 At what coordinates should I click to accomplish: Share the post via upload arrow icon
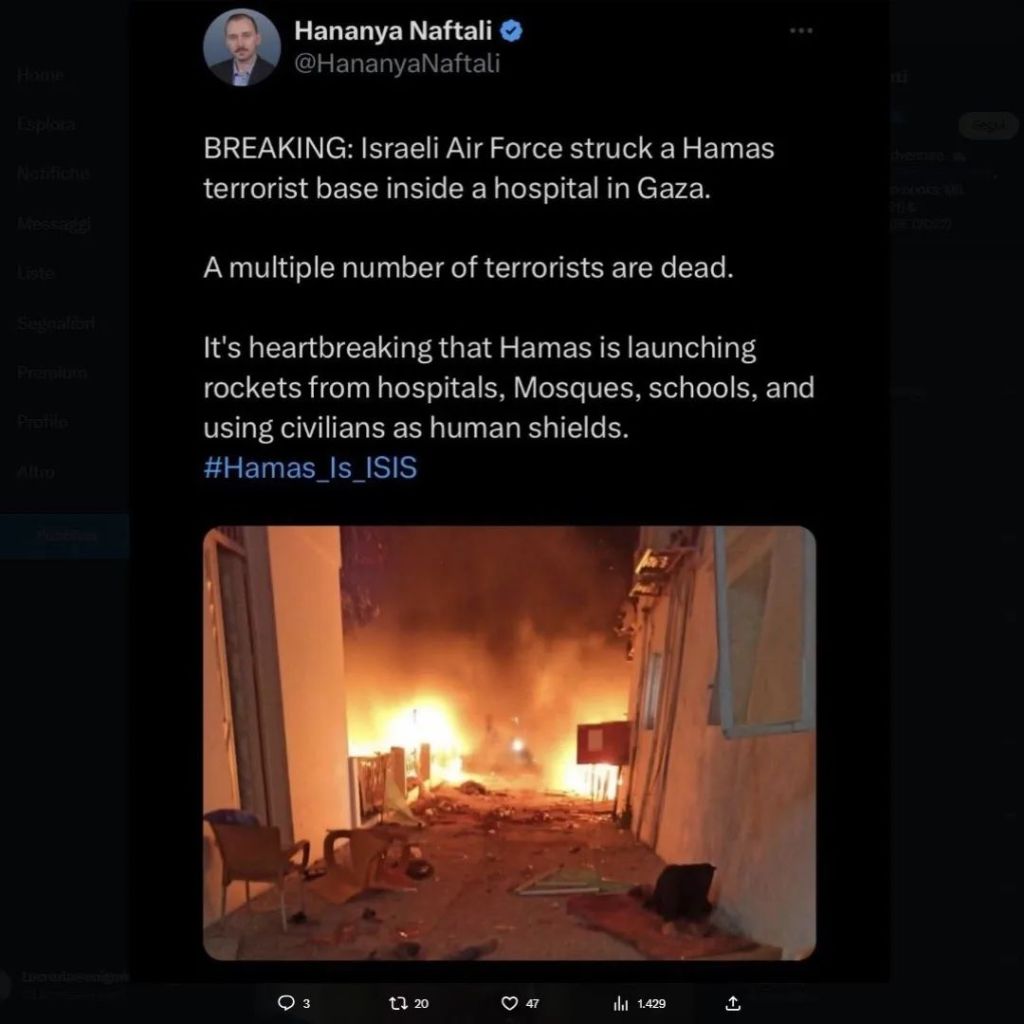(733, 1002)
